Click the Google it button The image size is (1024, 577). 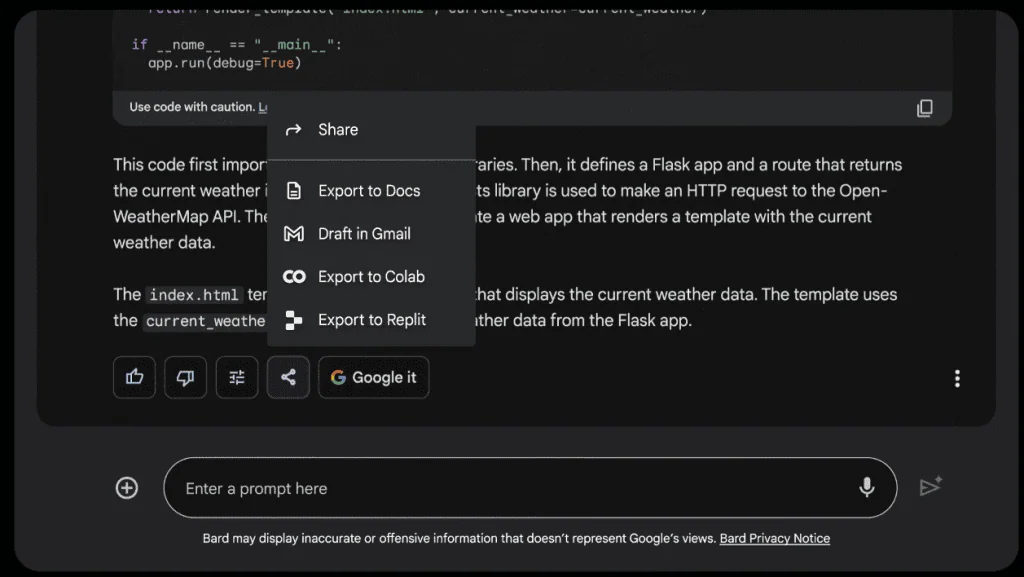tap(373, 377)
